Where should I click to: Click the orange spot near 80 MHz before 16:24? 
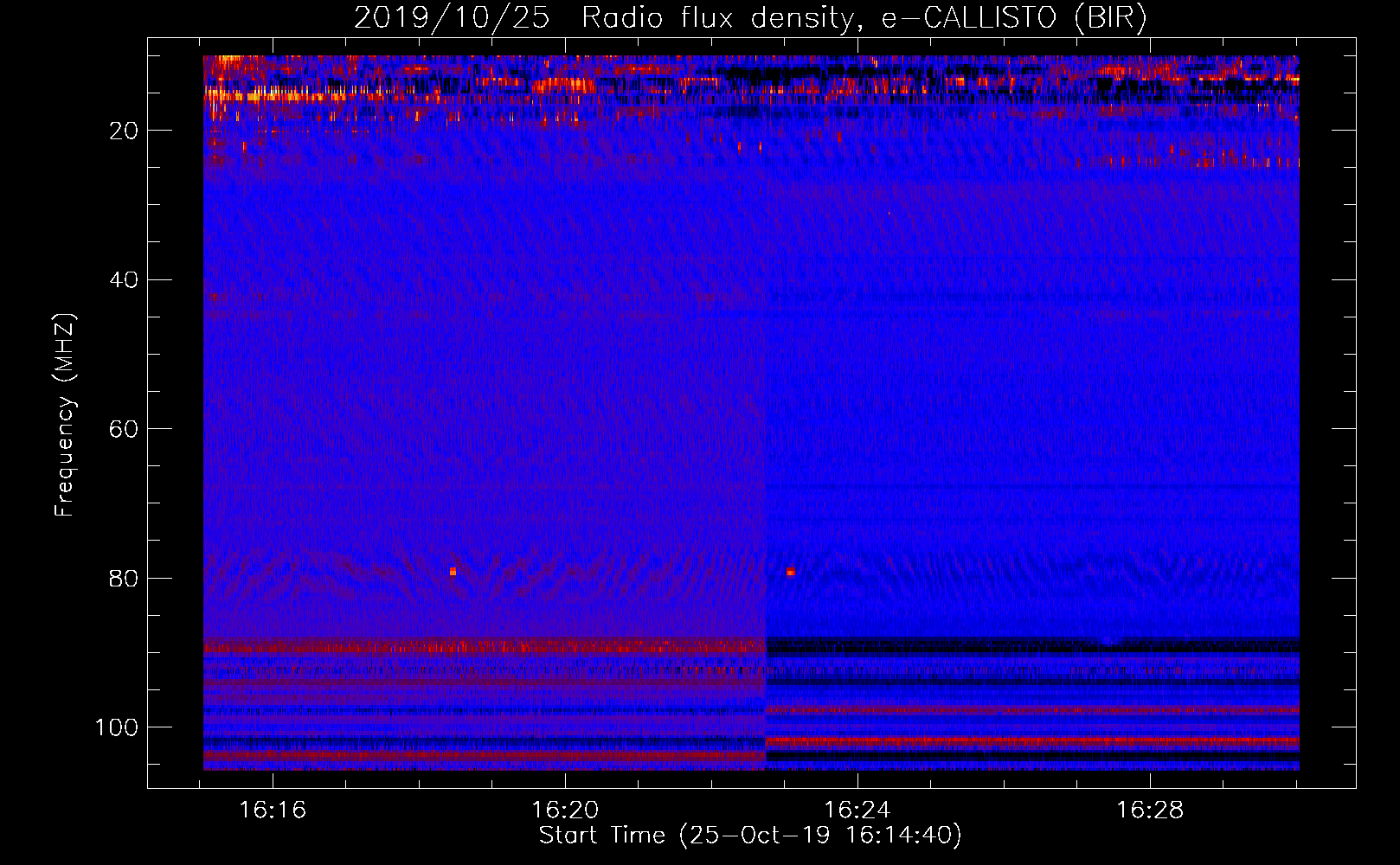click(x=790, y=572)
